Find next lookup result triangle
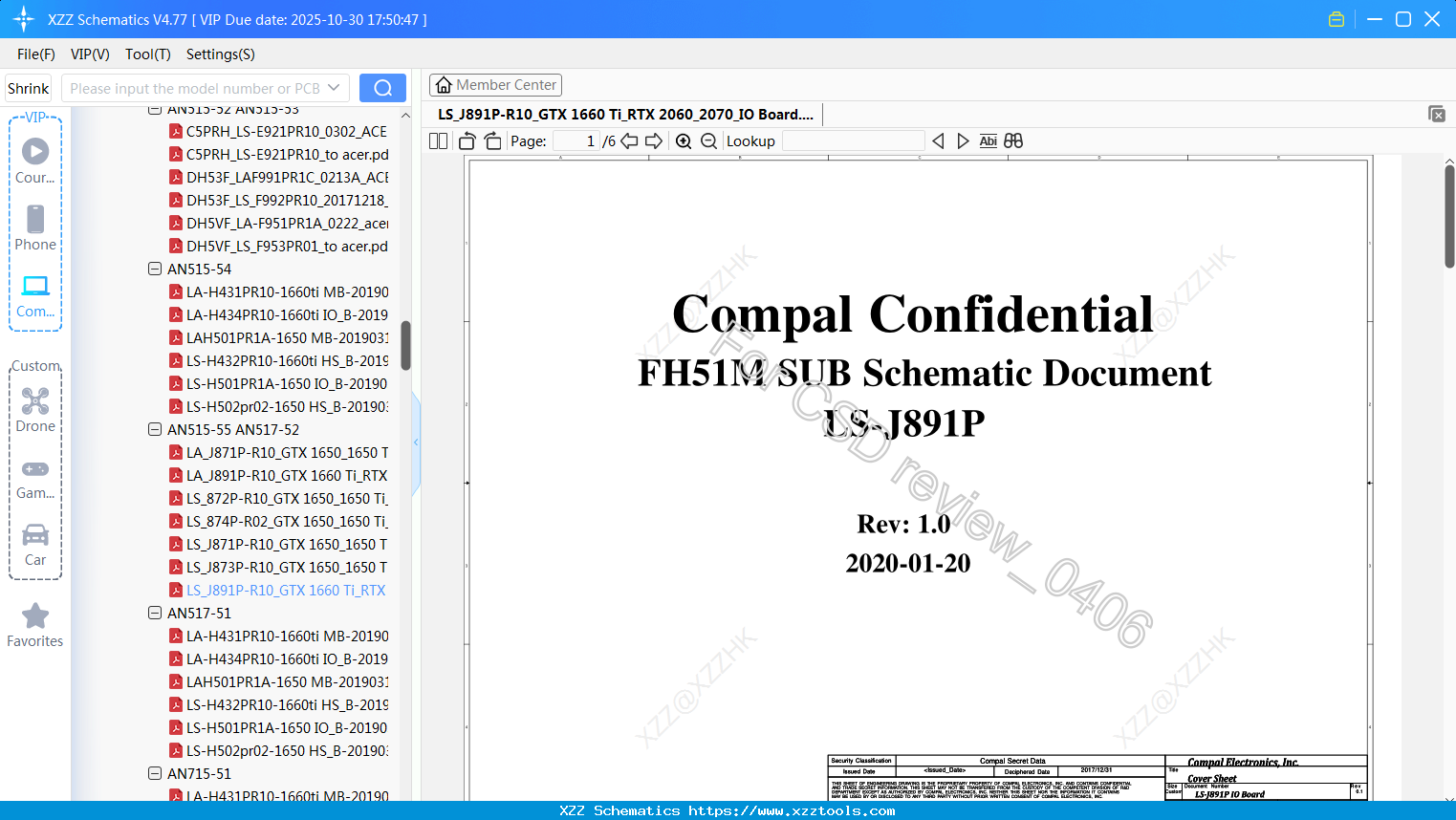 coord(963,141)
